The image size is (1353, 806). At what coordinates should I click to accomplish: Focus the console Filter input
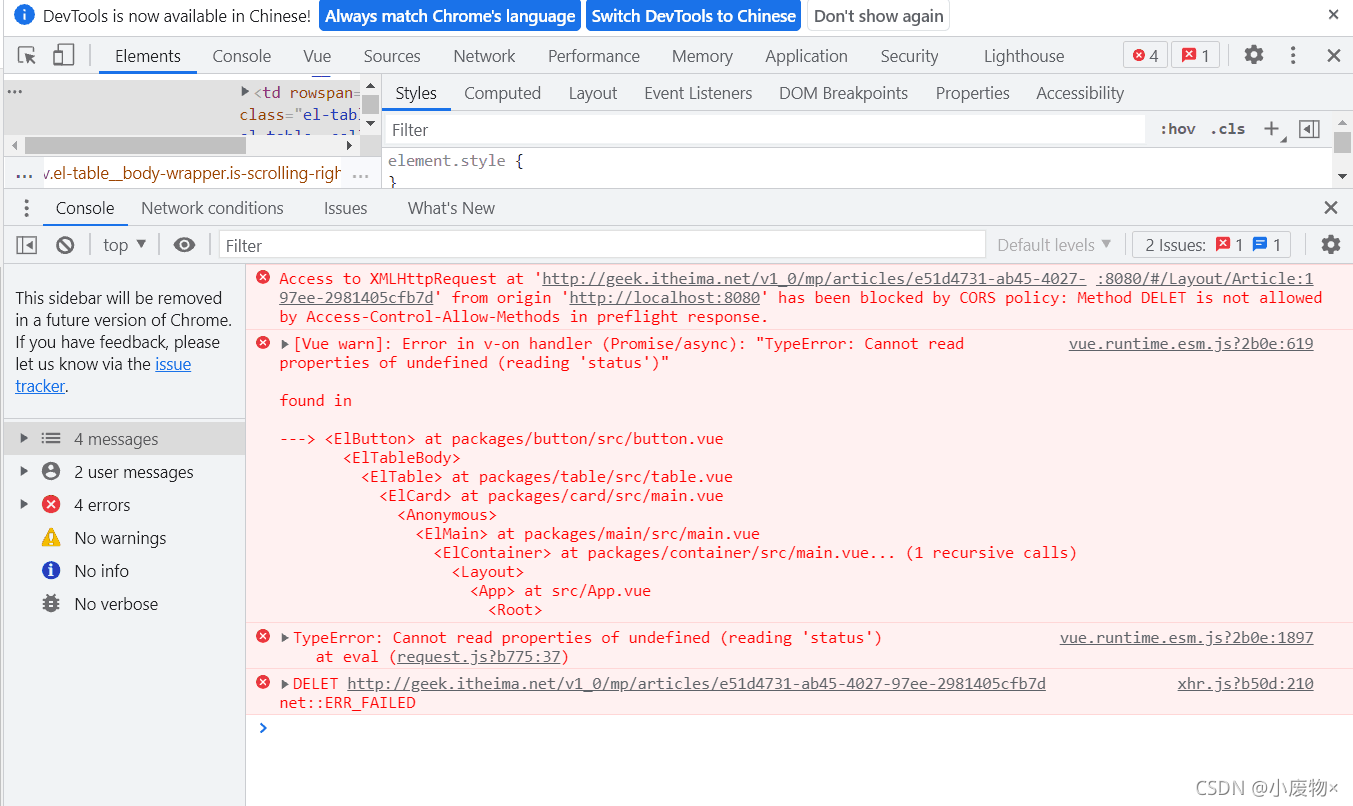pyautogui.click(x=602, y=245)
